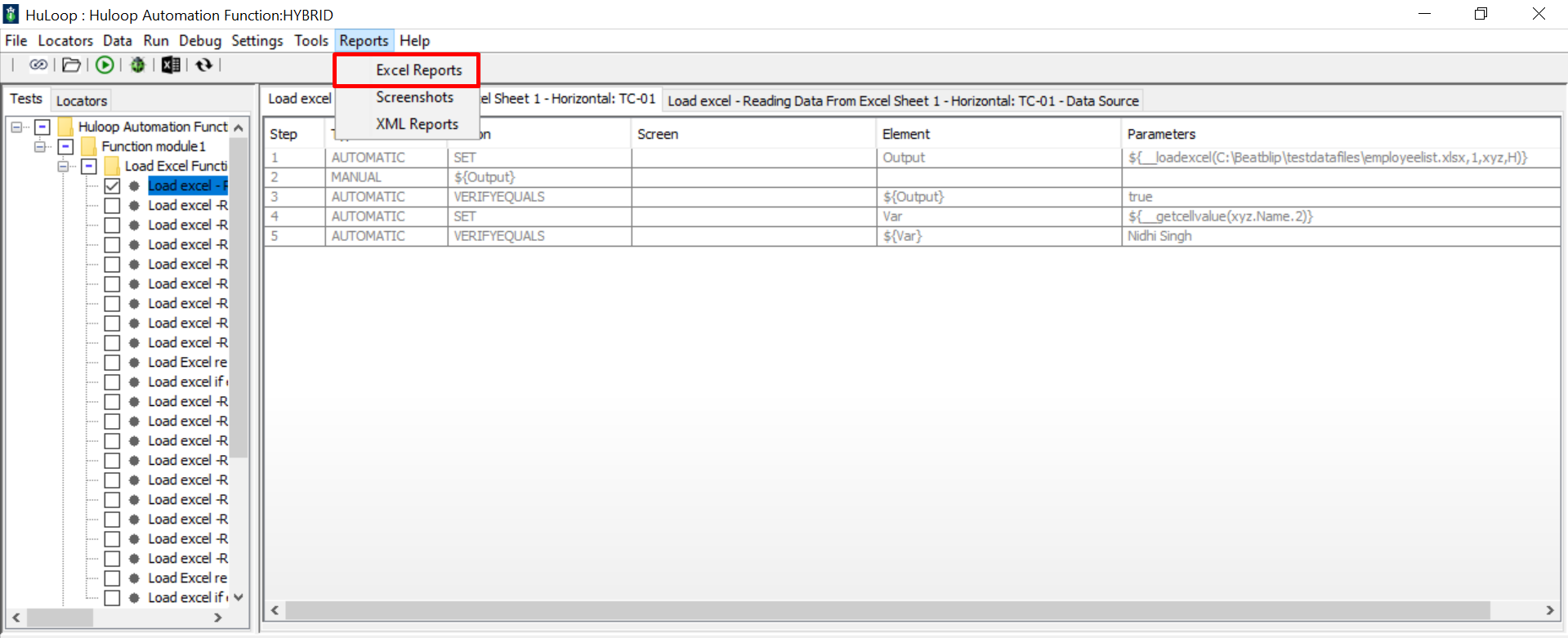This screenshot has height=638, width=1568.
Task: Click the steps table horizontal scrollbar
Action: (887, 610)
